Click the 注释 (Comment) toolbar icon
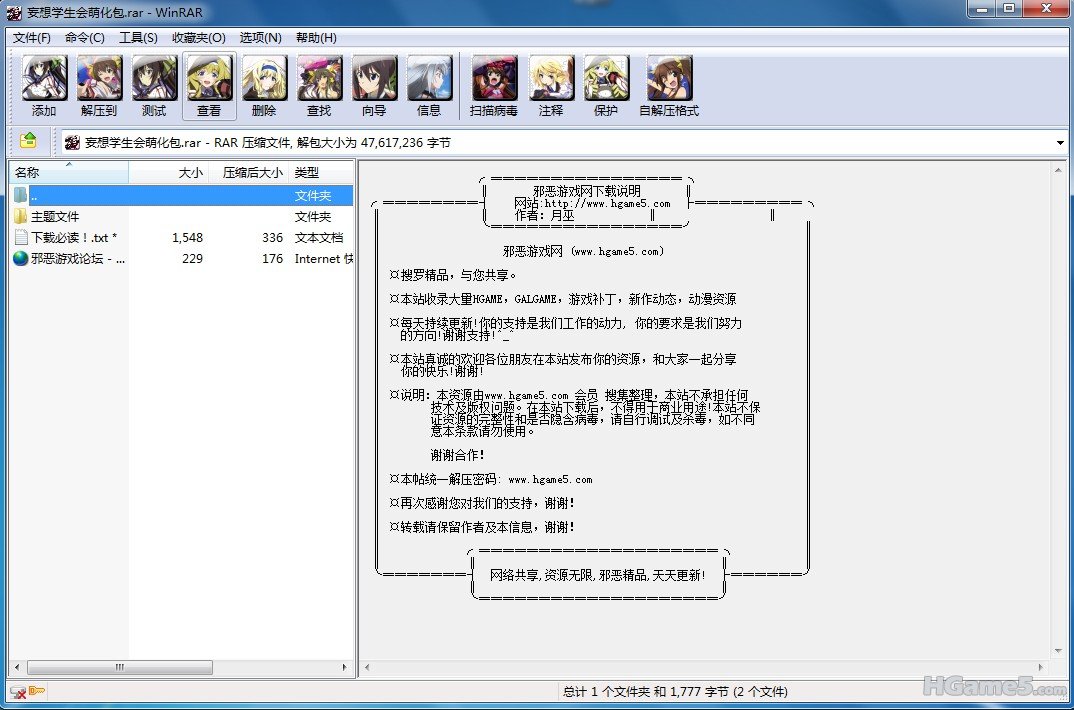 click(x=551, y=86)
